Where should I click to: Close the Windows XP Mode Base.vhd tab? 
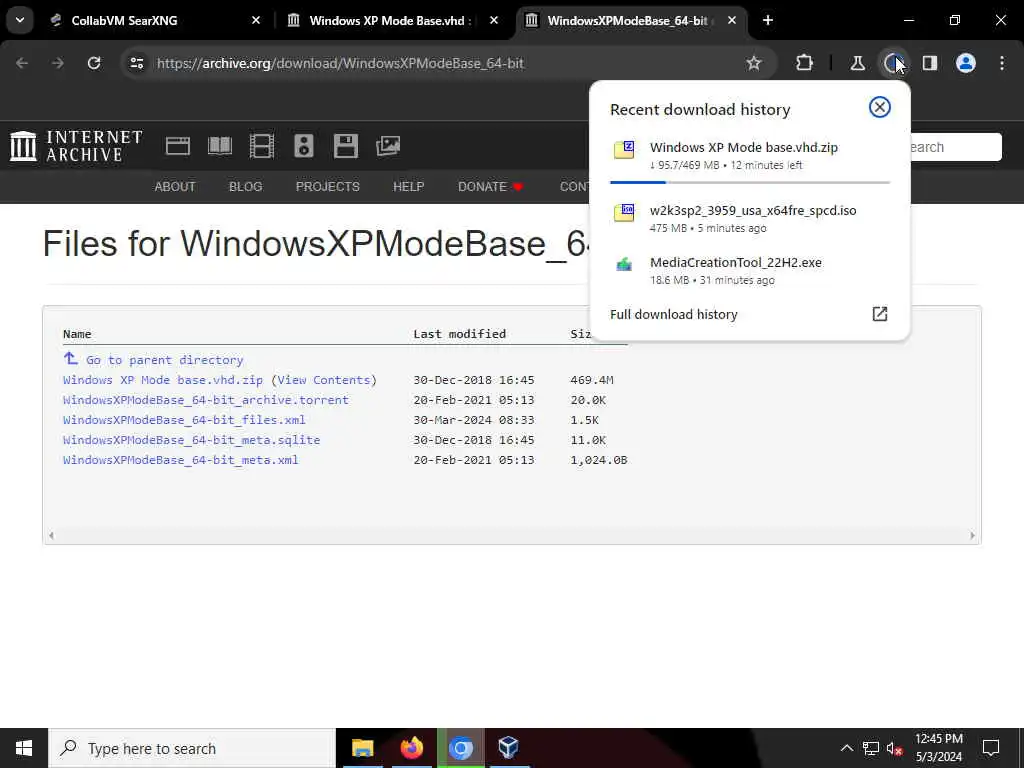tap(494, 20)
